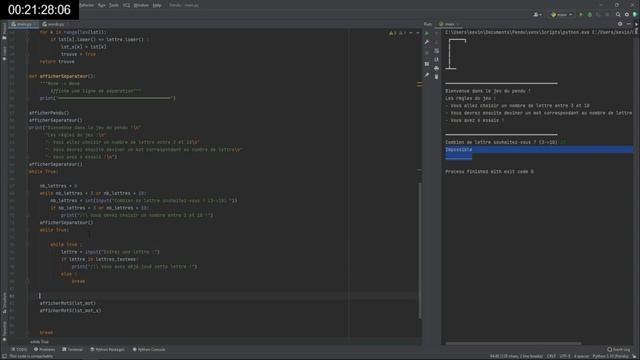This screenshot has width=640, height=360.
Task: Open the run configuration dropdown 'main'
Action: click(x=561, y=15)
